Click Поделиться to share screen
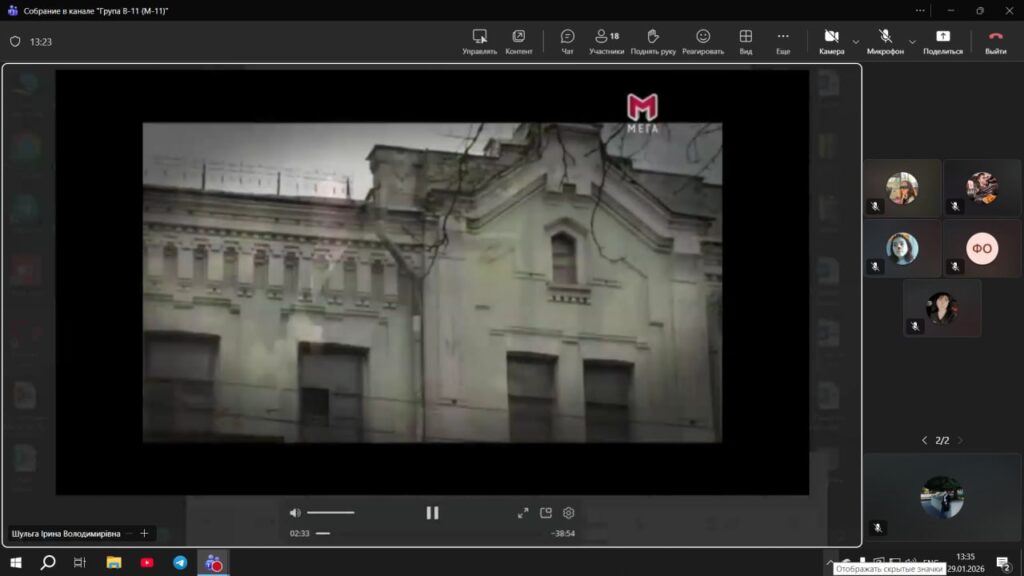 (x=943, y=41)
